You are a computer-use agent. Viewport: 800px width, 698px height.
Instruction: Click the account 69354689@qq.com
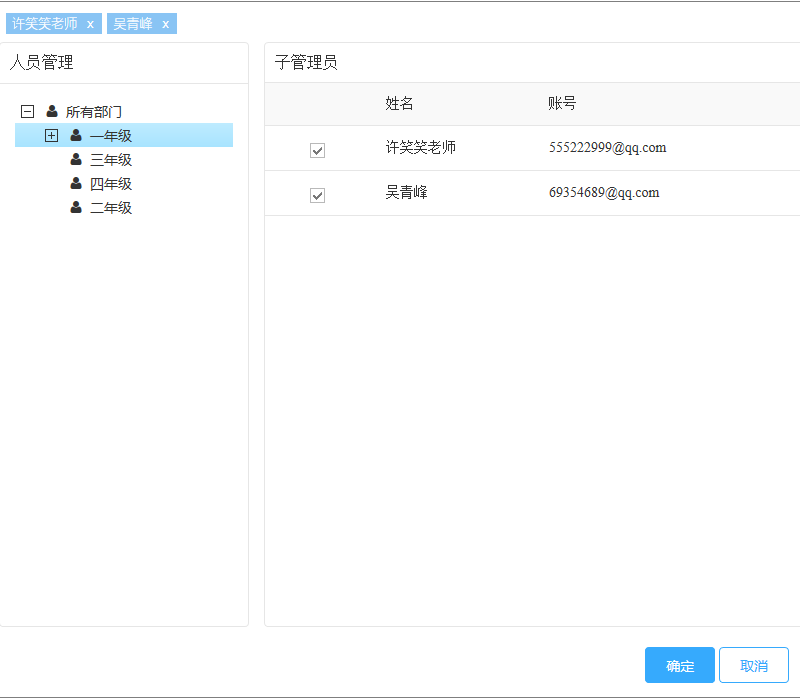coord(604,192)
